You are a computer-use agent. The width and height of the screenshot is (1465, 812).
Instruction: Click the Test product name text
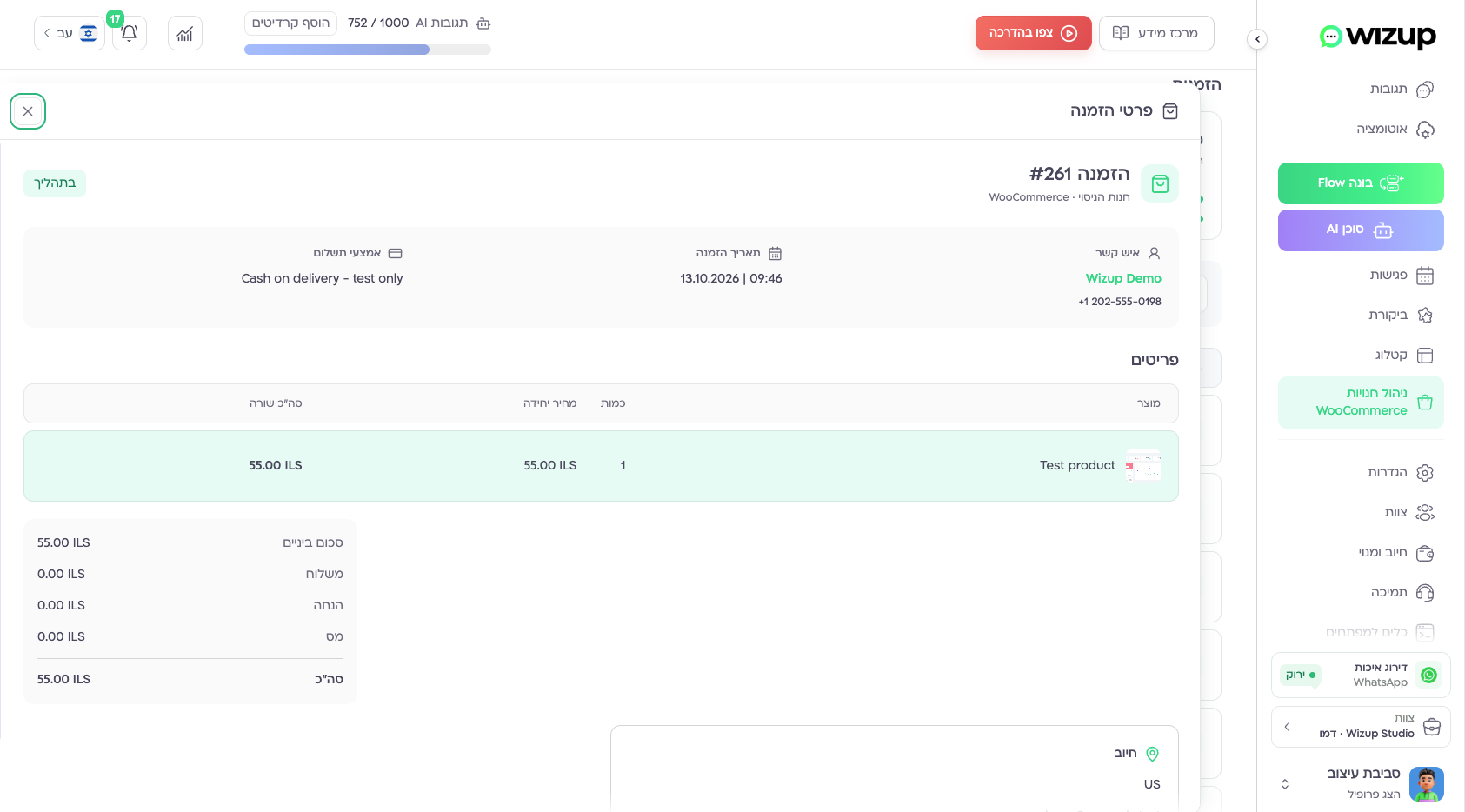(1077, 466)
